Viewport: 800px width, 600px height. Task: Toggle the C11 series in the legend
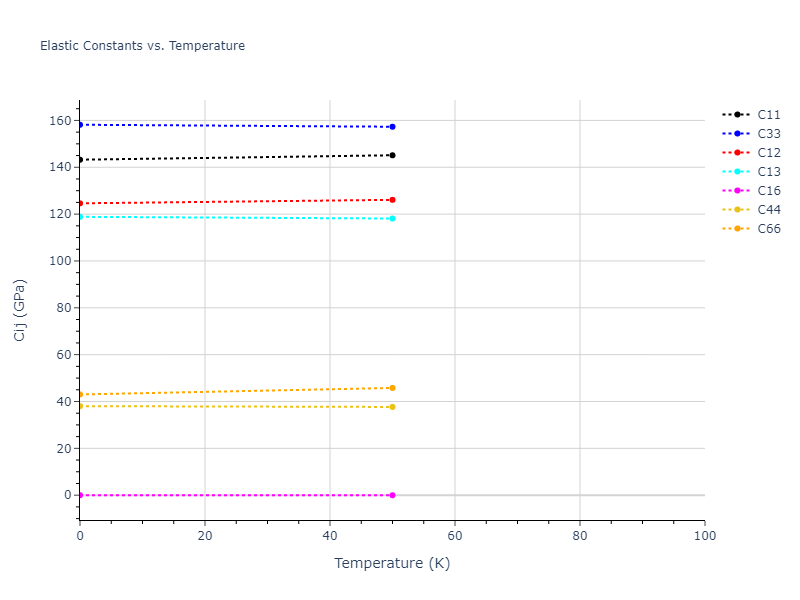tap(768, 115)
